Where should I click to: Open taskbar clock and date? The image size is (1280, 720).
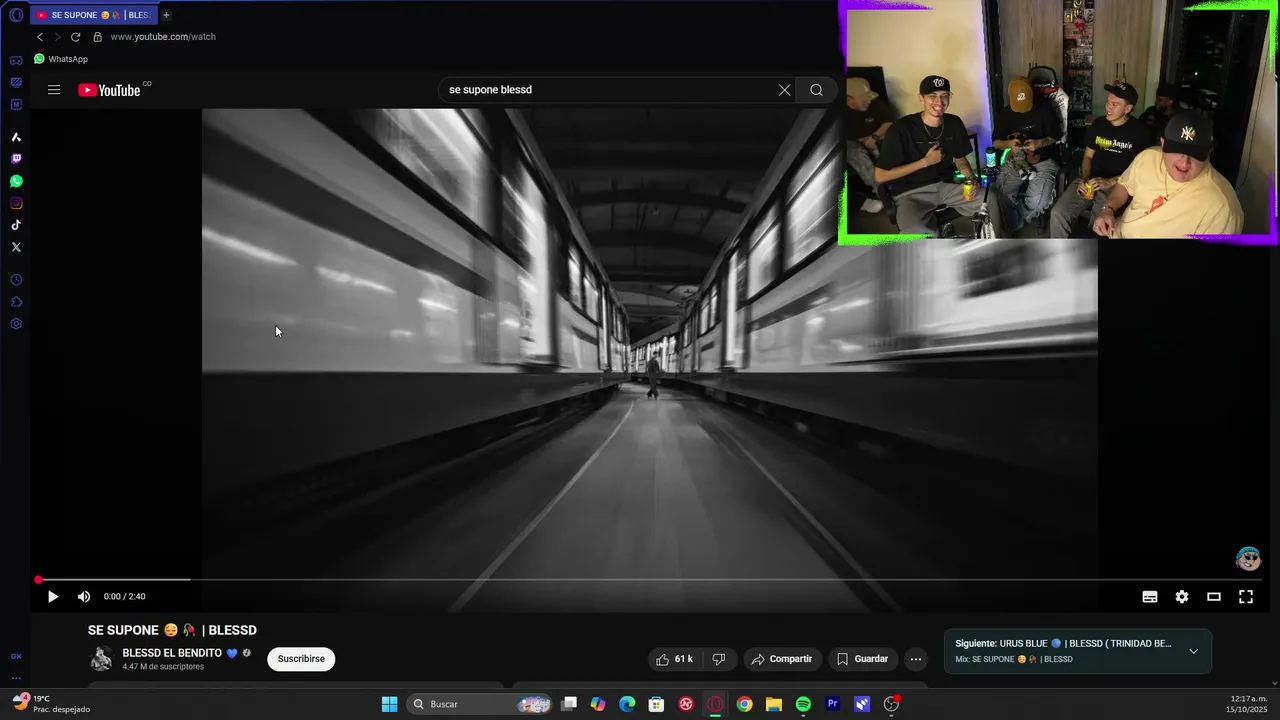click(1249, 704)
